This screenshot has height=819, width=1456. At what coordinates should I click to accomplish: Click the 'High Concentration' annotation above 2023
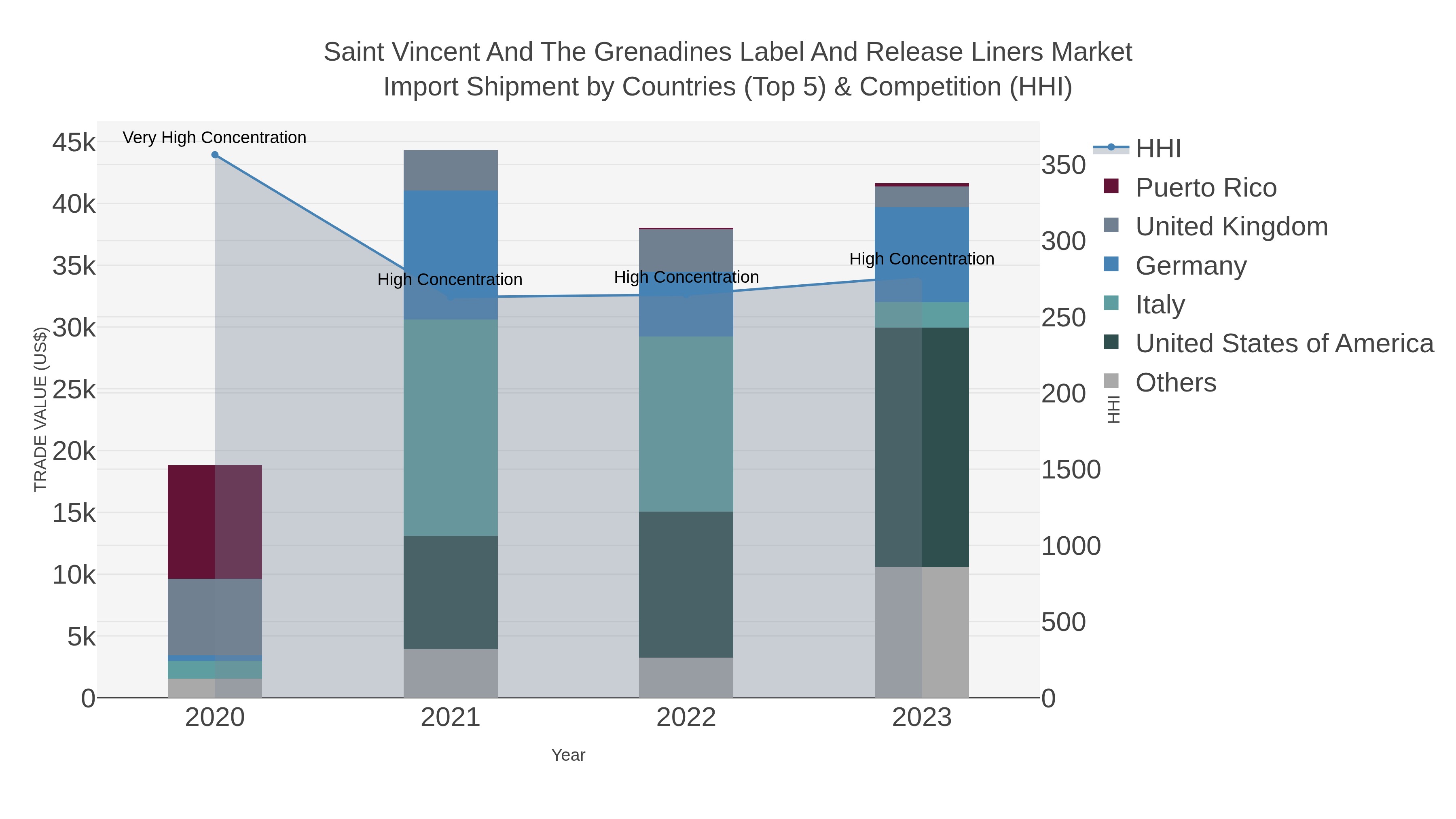coord(922,259)
